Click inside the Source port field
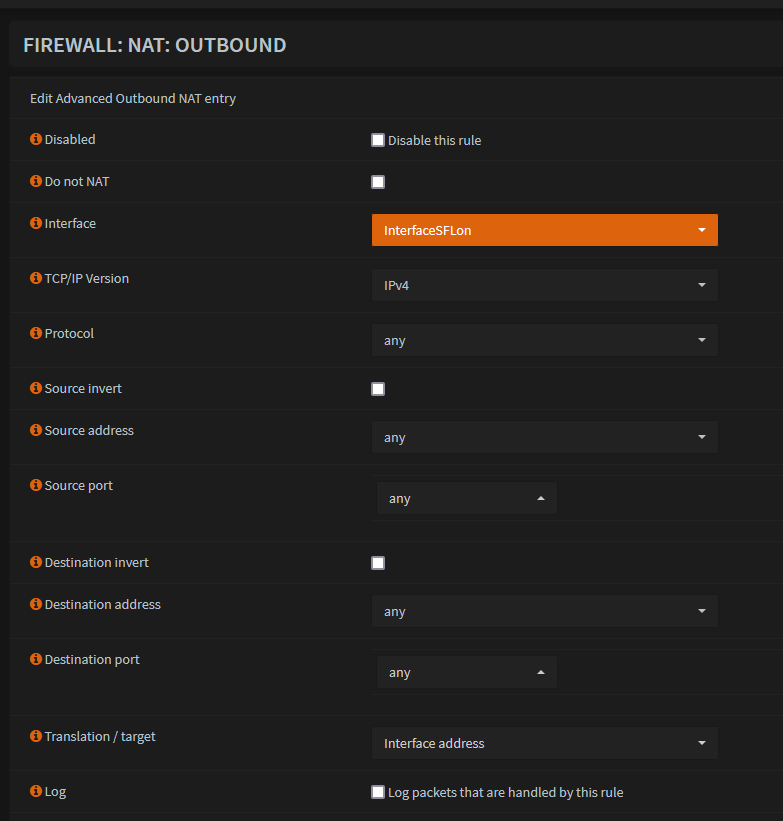The image size is (783, 821). 460,497
